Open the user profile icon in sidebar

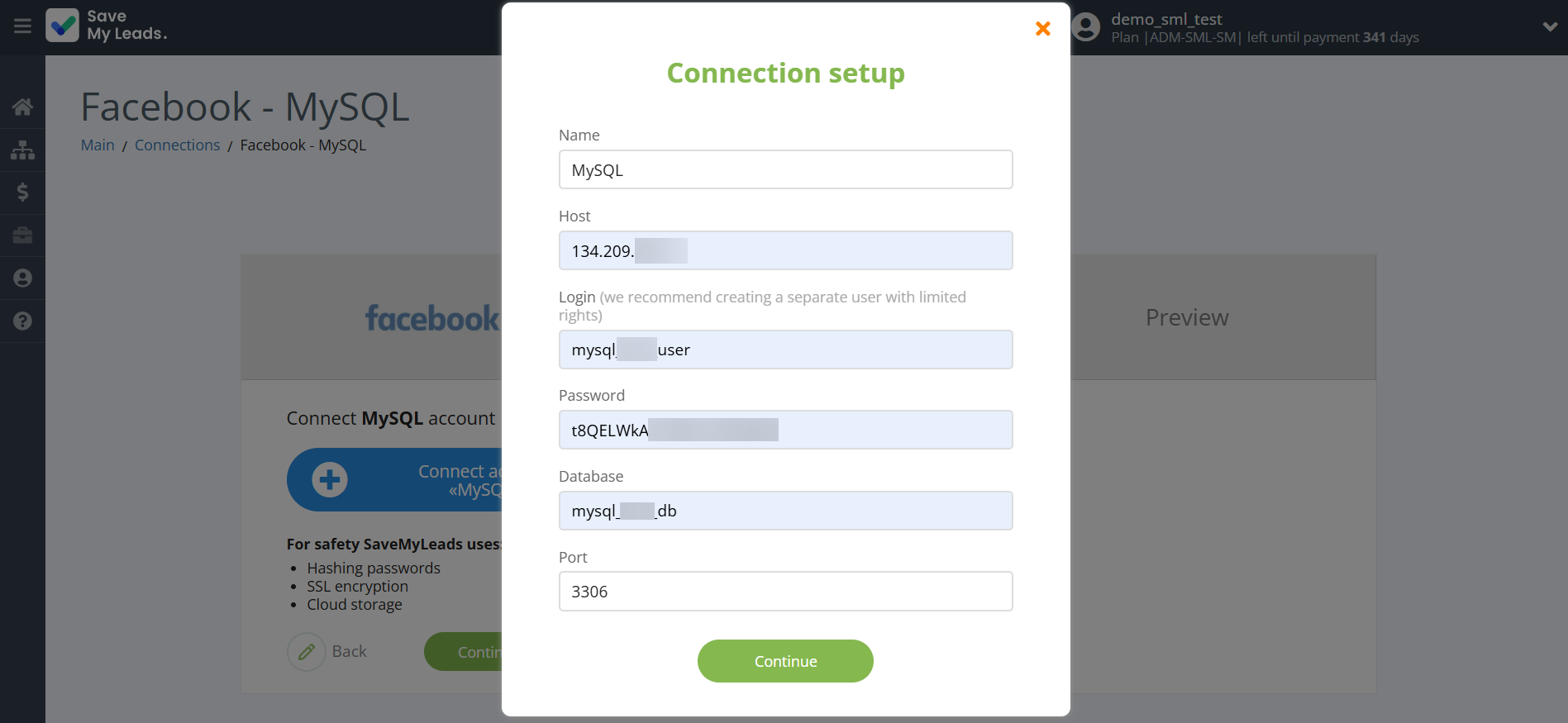coord(22,278)
